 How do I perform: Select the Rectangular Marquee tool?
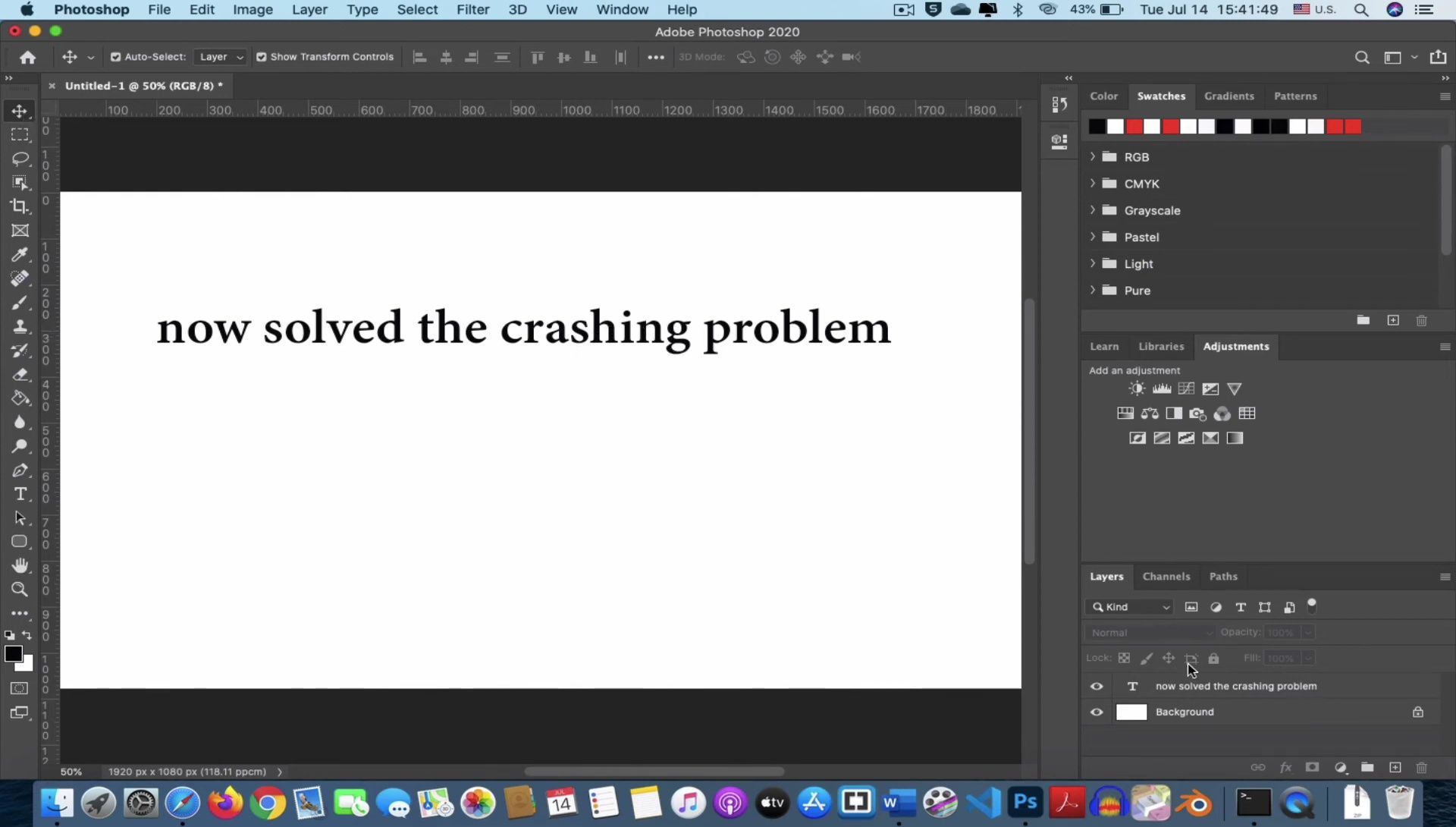click(20, 135)
